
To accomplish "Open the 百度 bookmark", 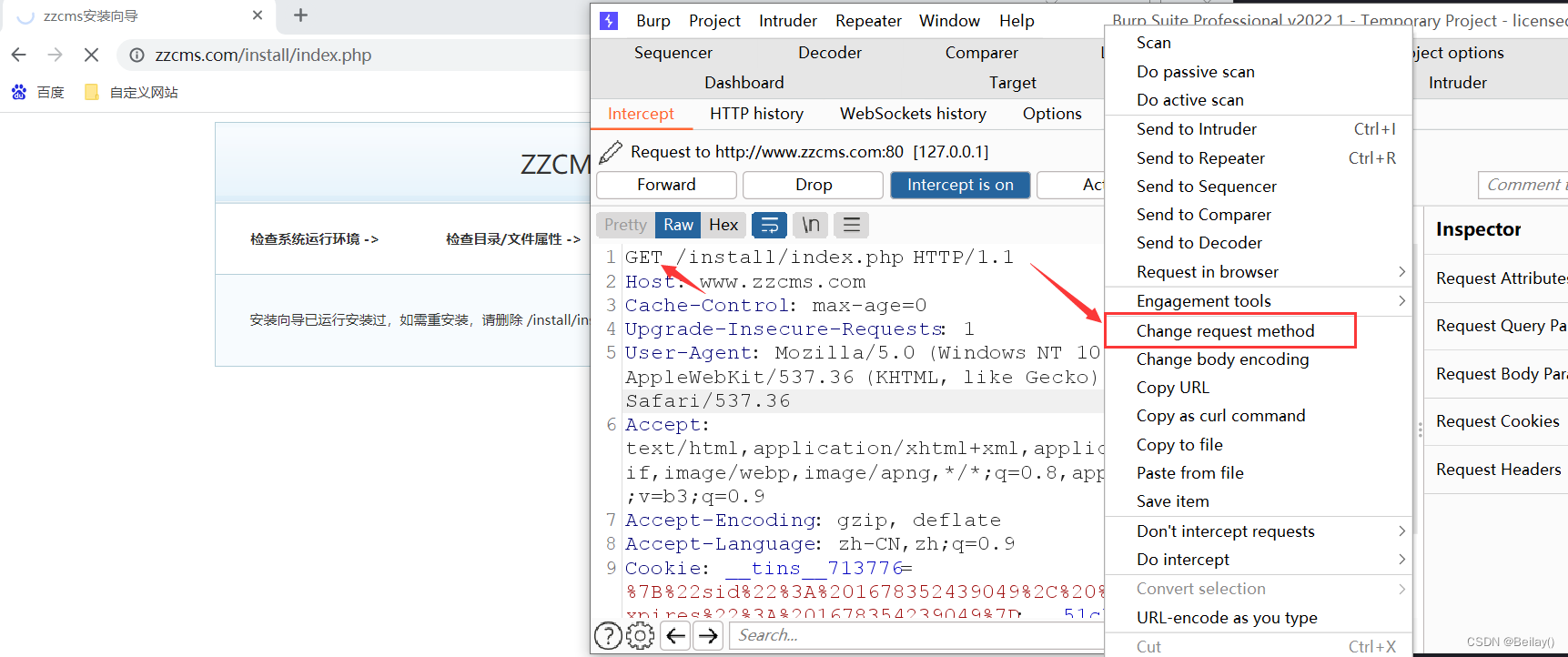I will pos(38,92).
